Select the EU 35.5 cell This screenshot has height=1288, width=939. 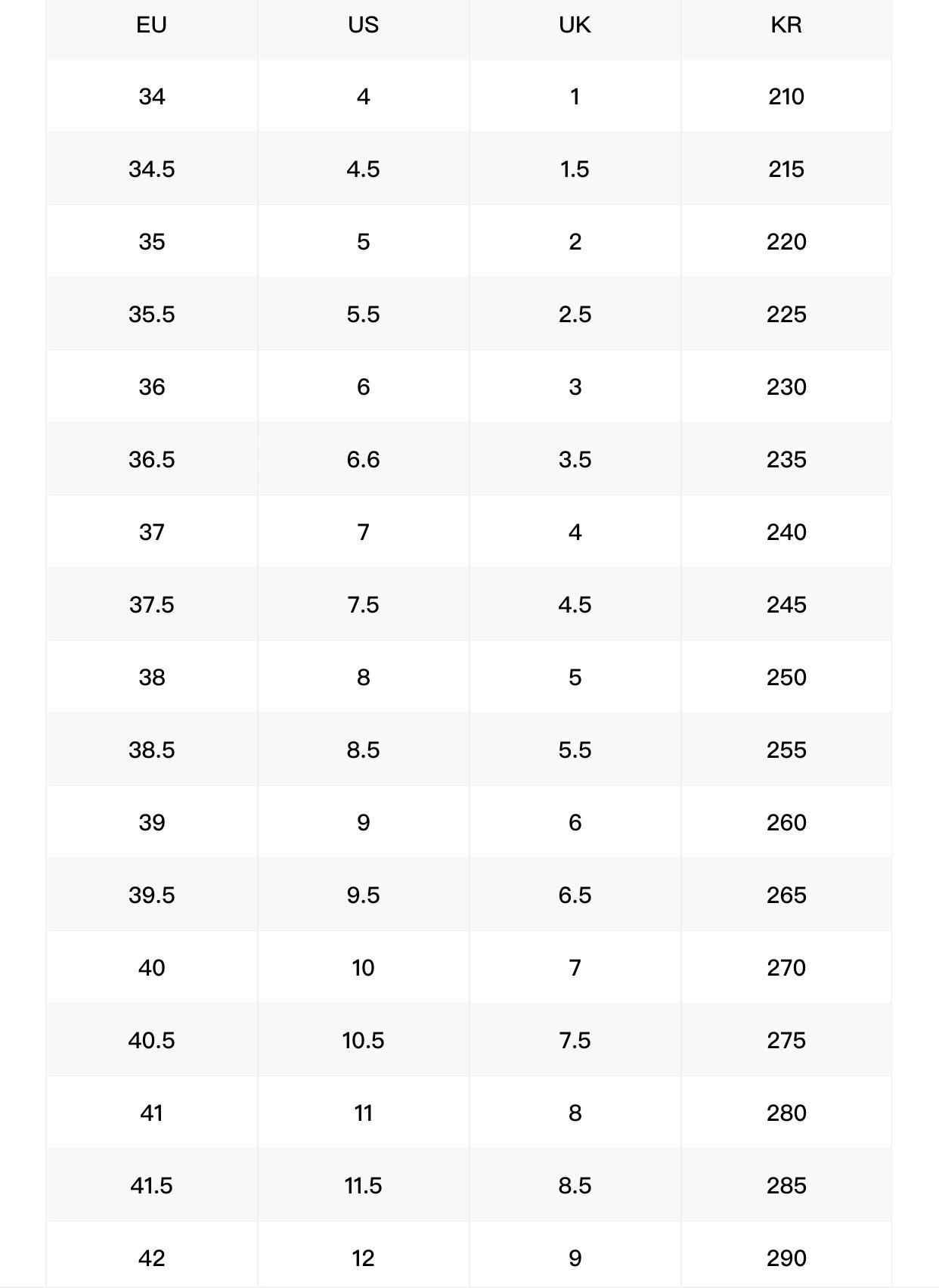tap(151, 314)
